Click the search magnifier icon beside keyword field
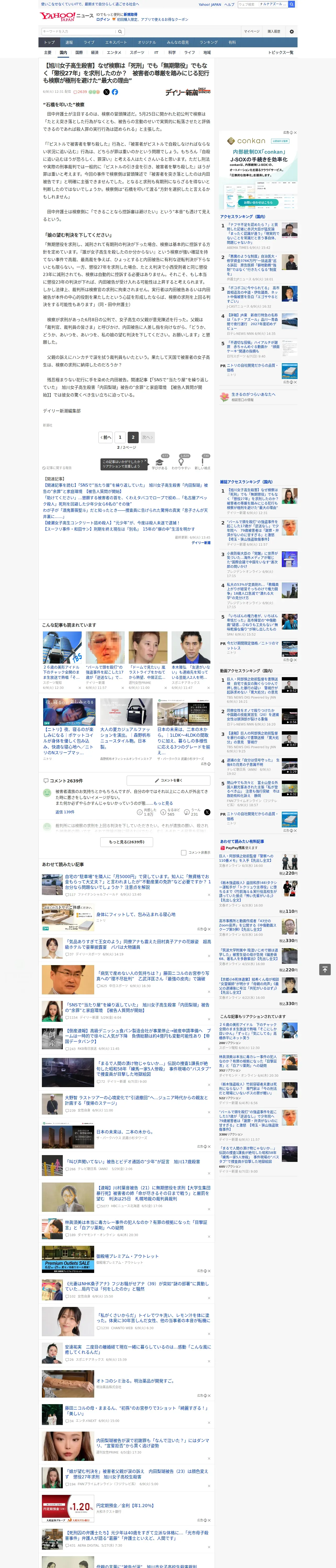Image resolution: width=336 pixels, height=1568 pixels. (120, 32)
